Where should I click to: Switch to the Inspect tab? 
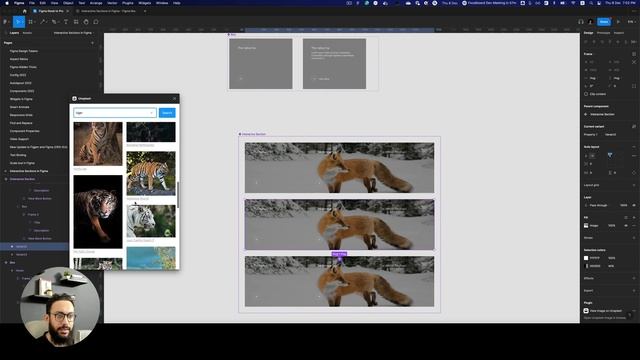(619, 33)
